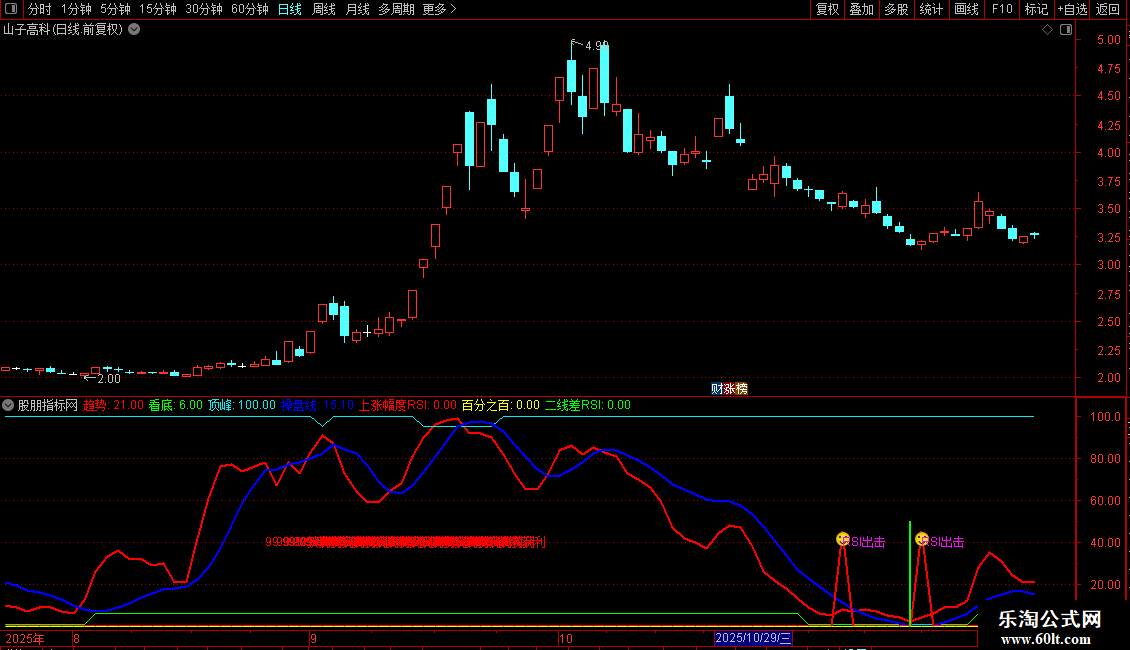The width and height of the screenshot is (1130, 650).
Task: Click the 5.00 price axis label
Action: [1108, 40]
